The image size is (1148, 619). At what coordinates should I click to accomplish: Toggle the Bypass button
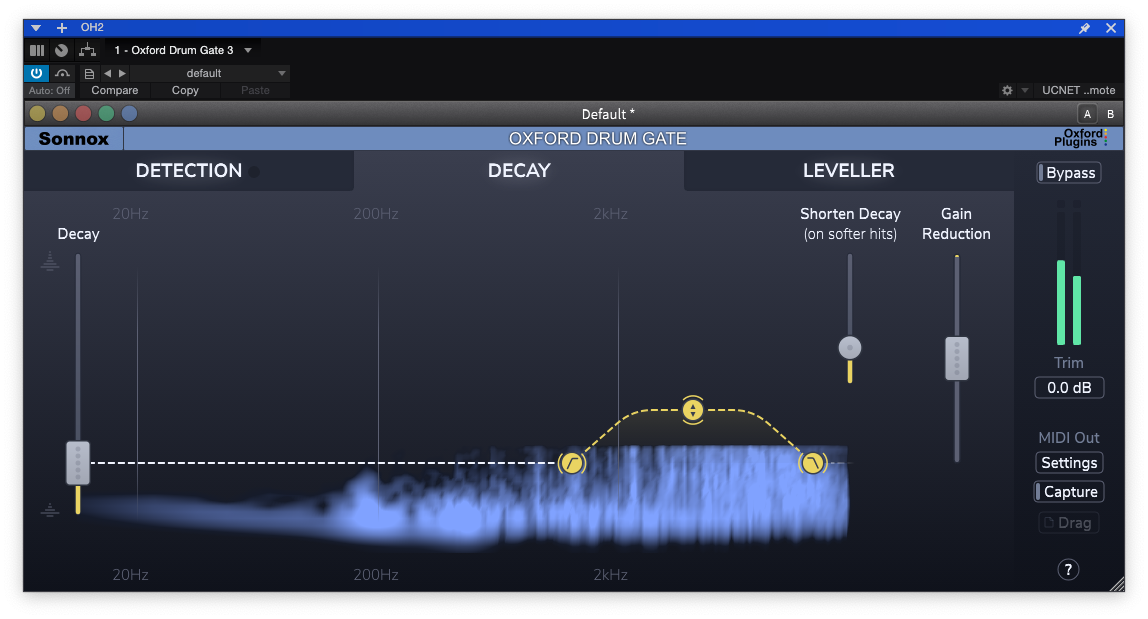(1070, 173)
